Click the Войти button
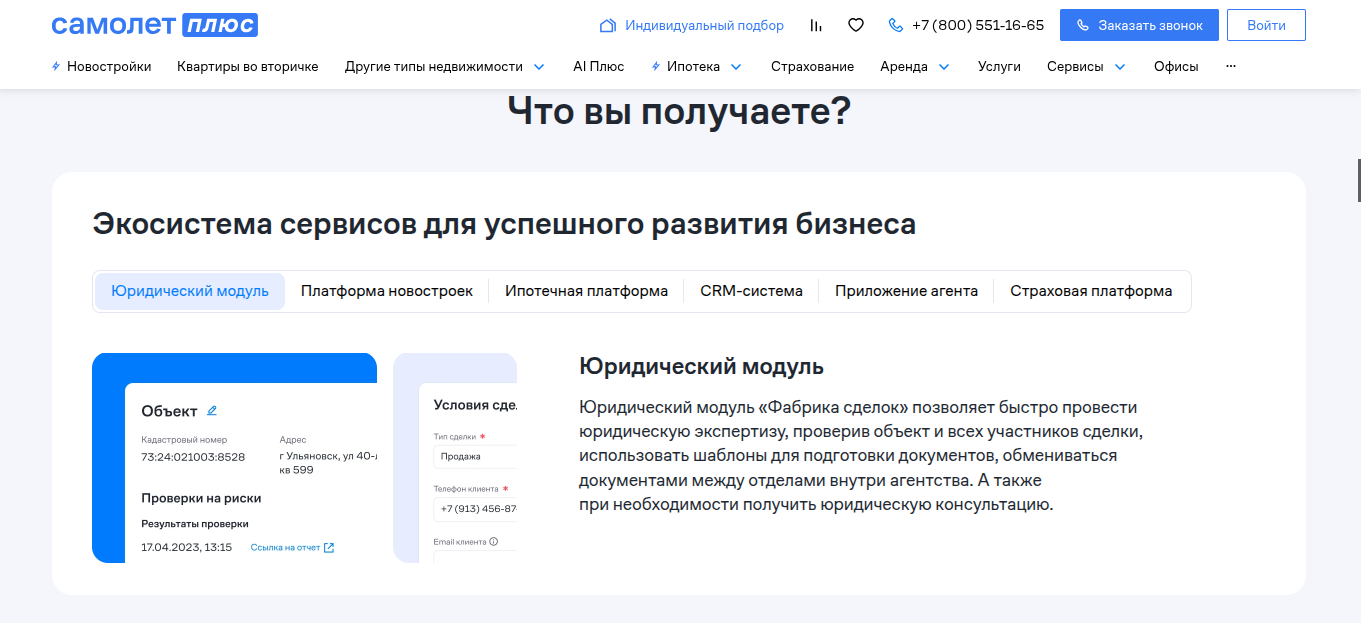The image size is (1361, 623). (x=1266, y=25)
